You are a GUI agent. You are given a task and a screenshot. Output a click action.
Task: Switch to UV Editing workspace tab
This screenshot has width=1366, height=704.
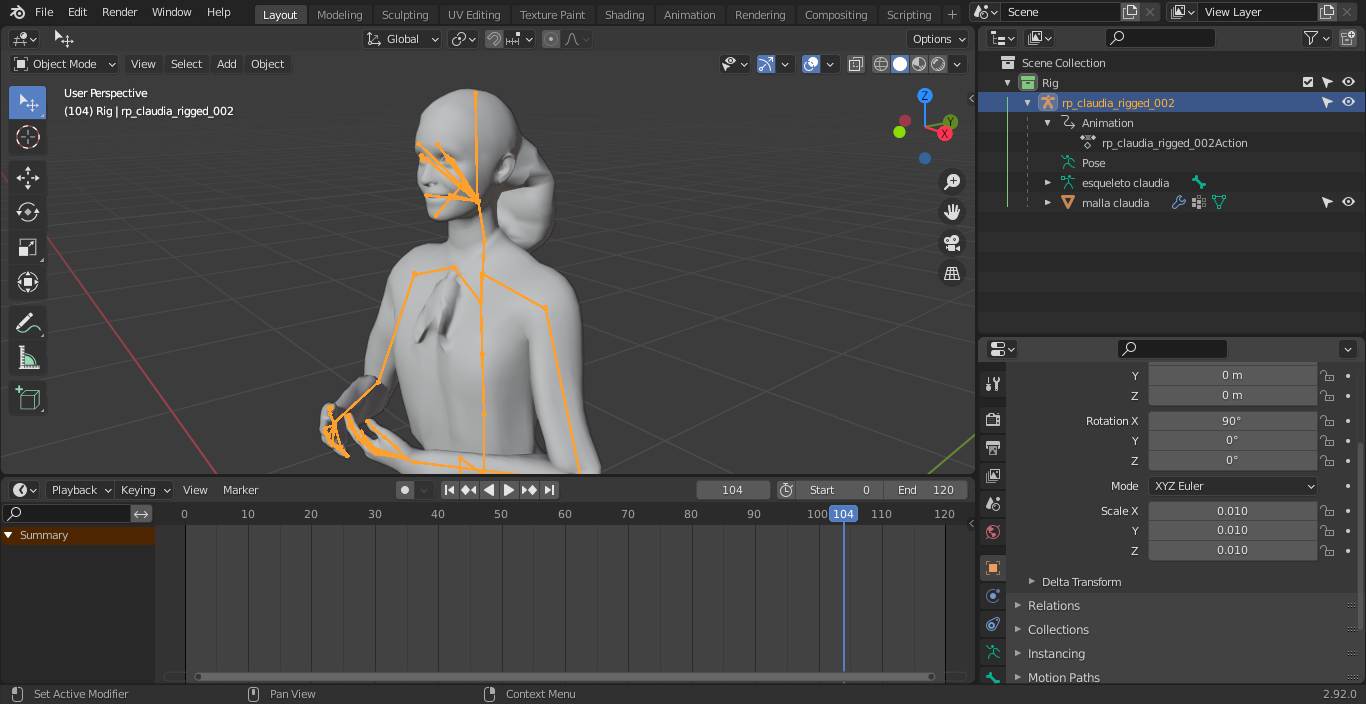coord(474,15)
